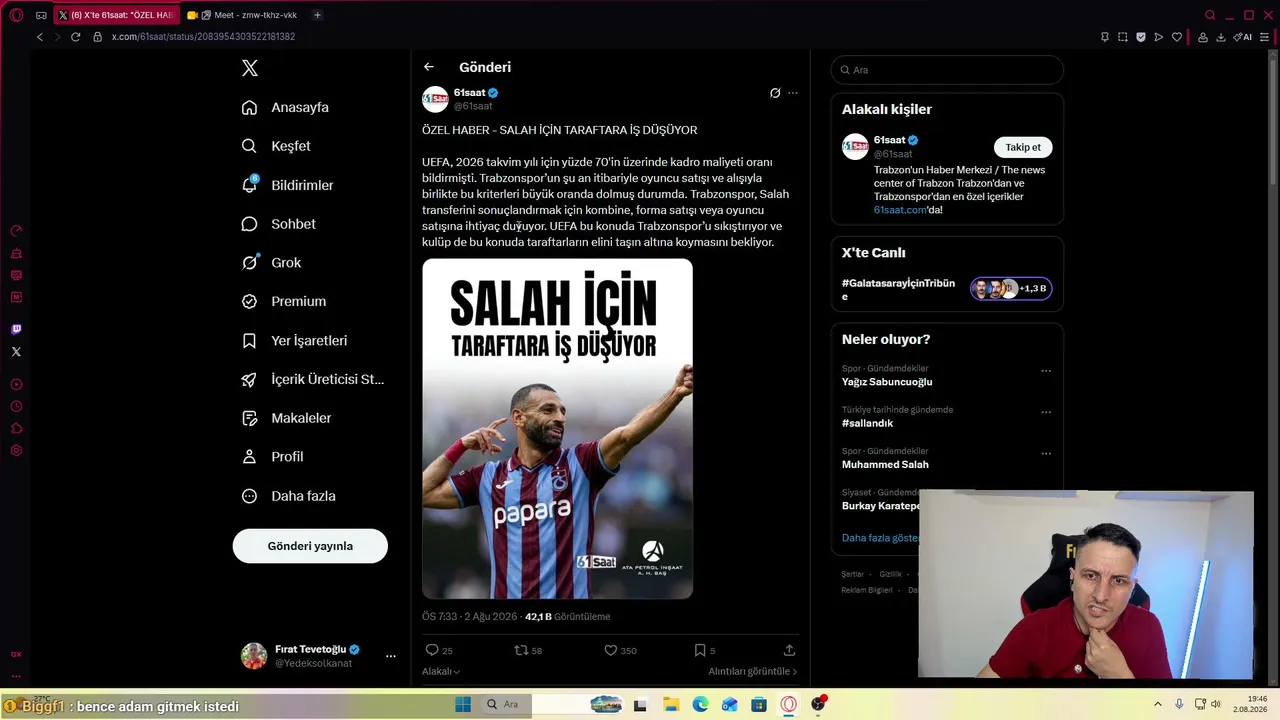Open OBS Studio from the taskbar

[818, 704]
